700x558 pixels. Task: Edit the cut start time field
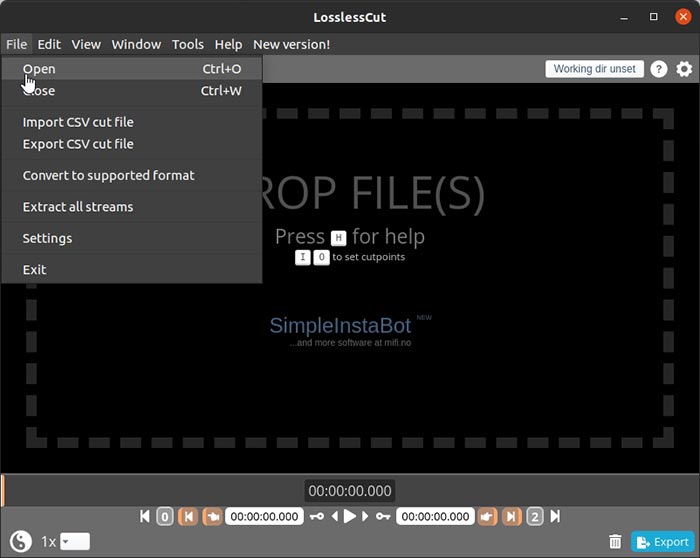click(264, 516)
